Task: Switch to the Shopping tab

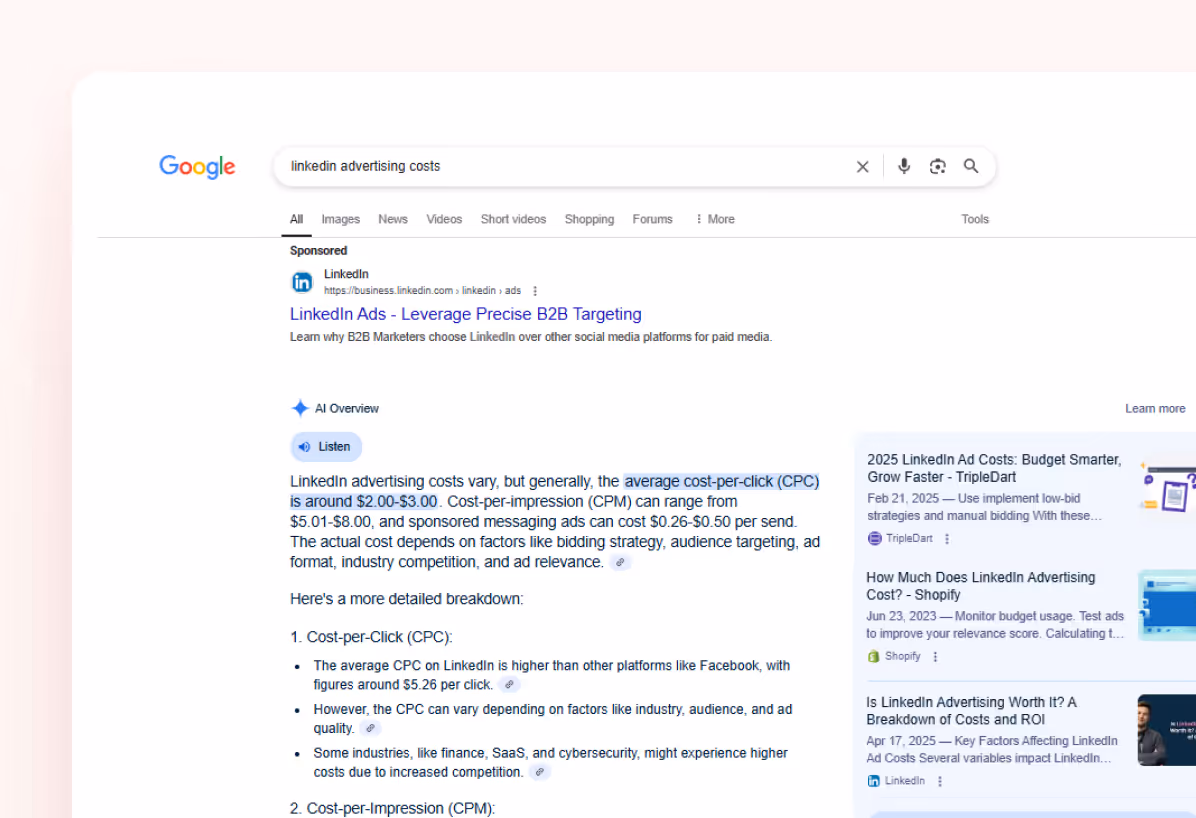Action: (589, 219)
